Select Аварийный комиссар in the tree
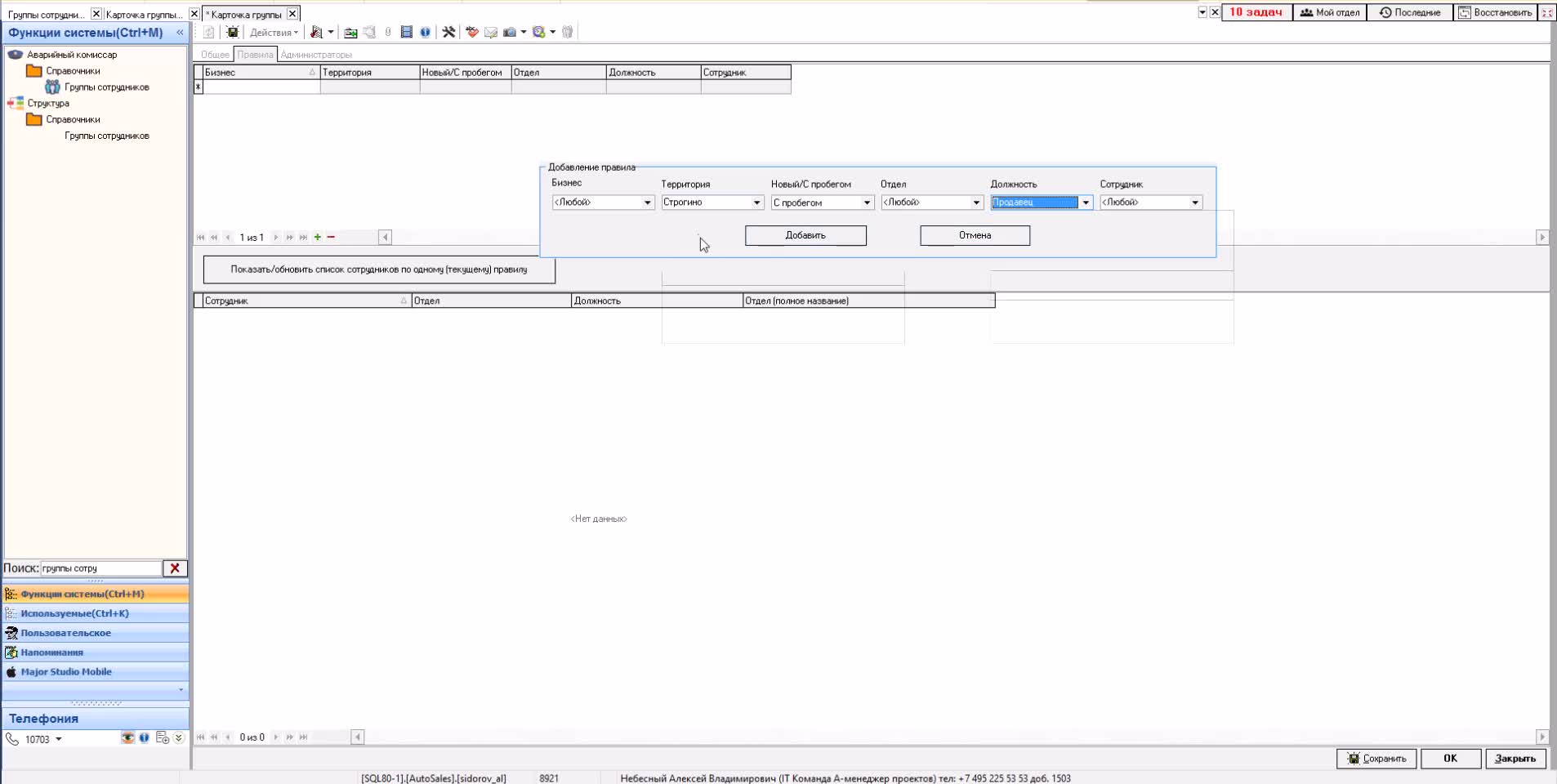Screen dimensions: 1557x784 72,55
